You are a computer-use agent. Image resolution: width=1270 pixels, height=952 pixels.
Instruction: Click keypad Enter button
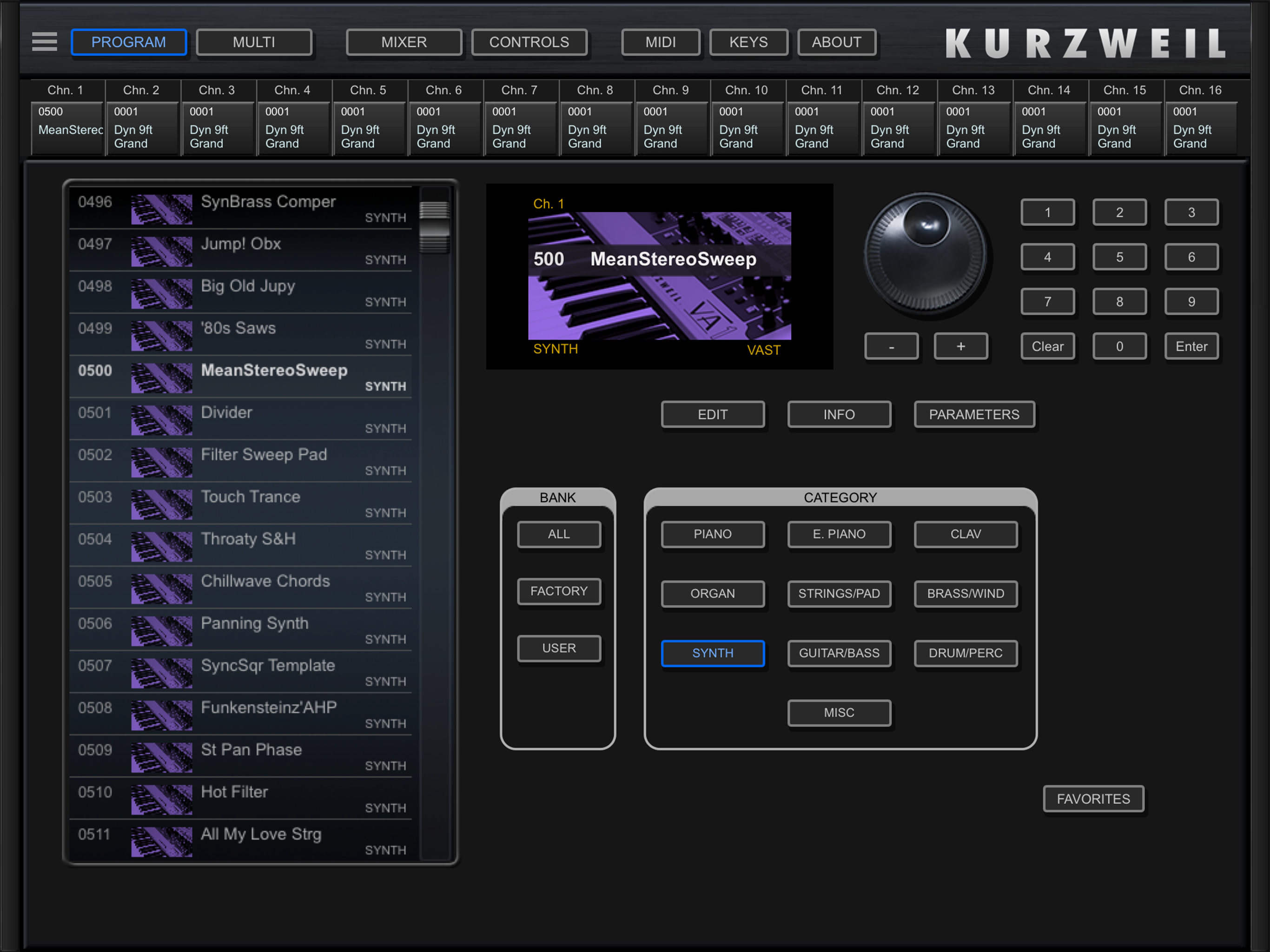[x=1191, y=346]
